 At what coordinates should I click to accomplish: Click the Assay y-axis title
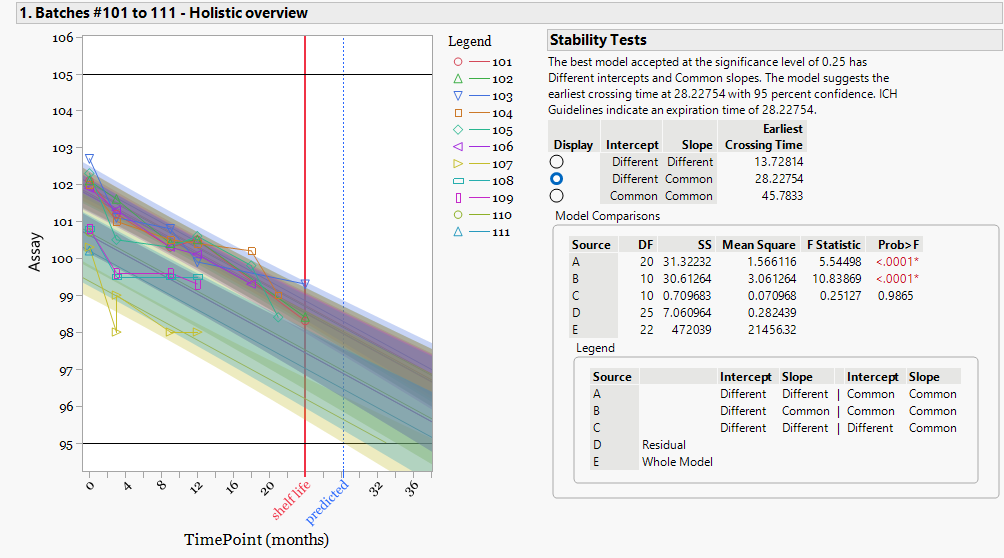click(35, 252)
